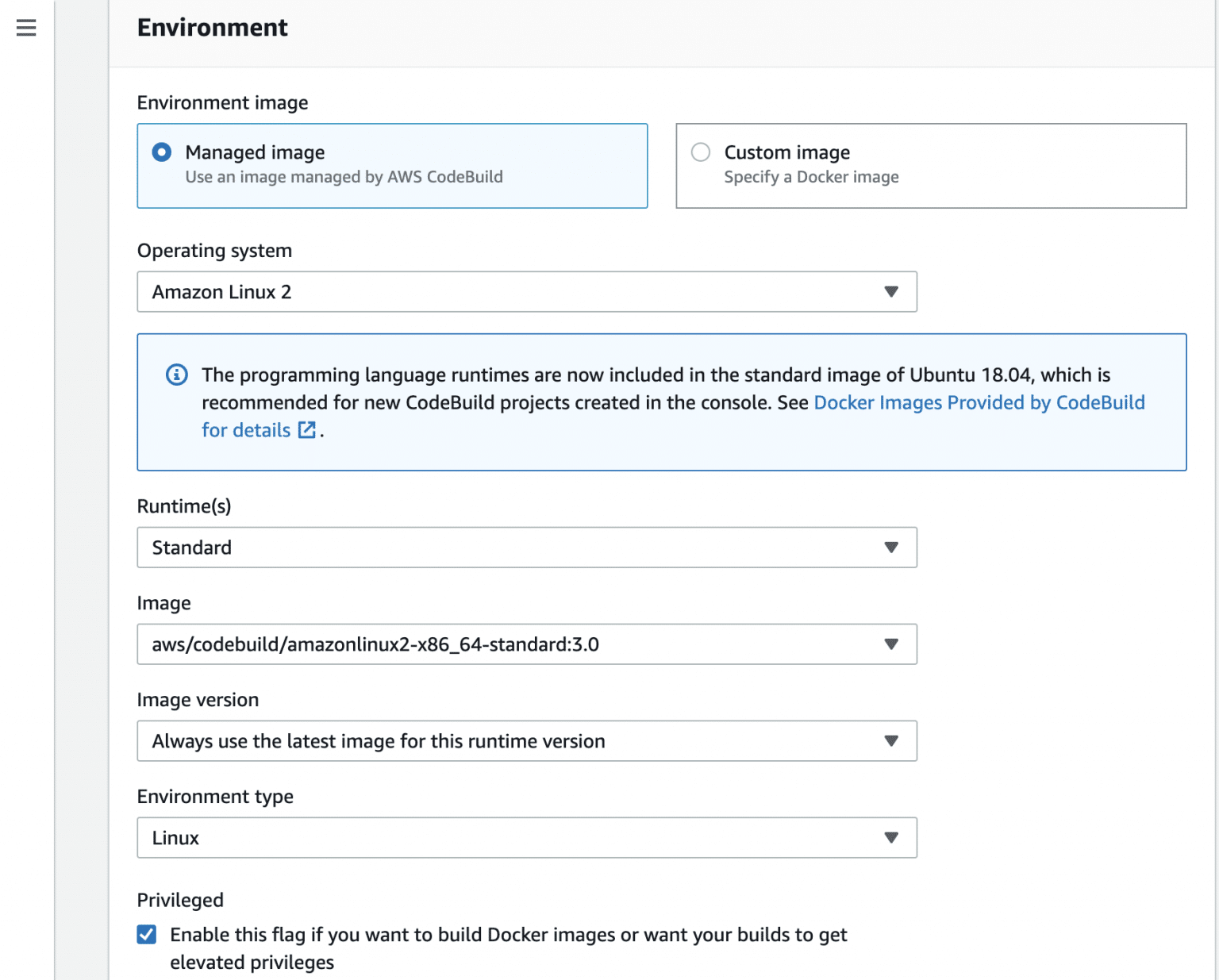Click the external link icon after "for details"
The height and width of the screenshot is (980, 1219).
(x=307, y=430)
